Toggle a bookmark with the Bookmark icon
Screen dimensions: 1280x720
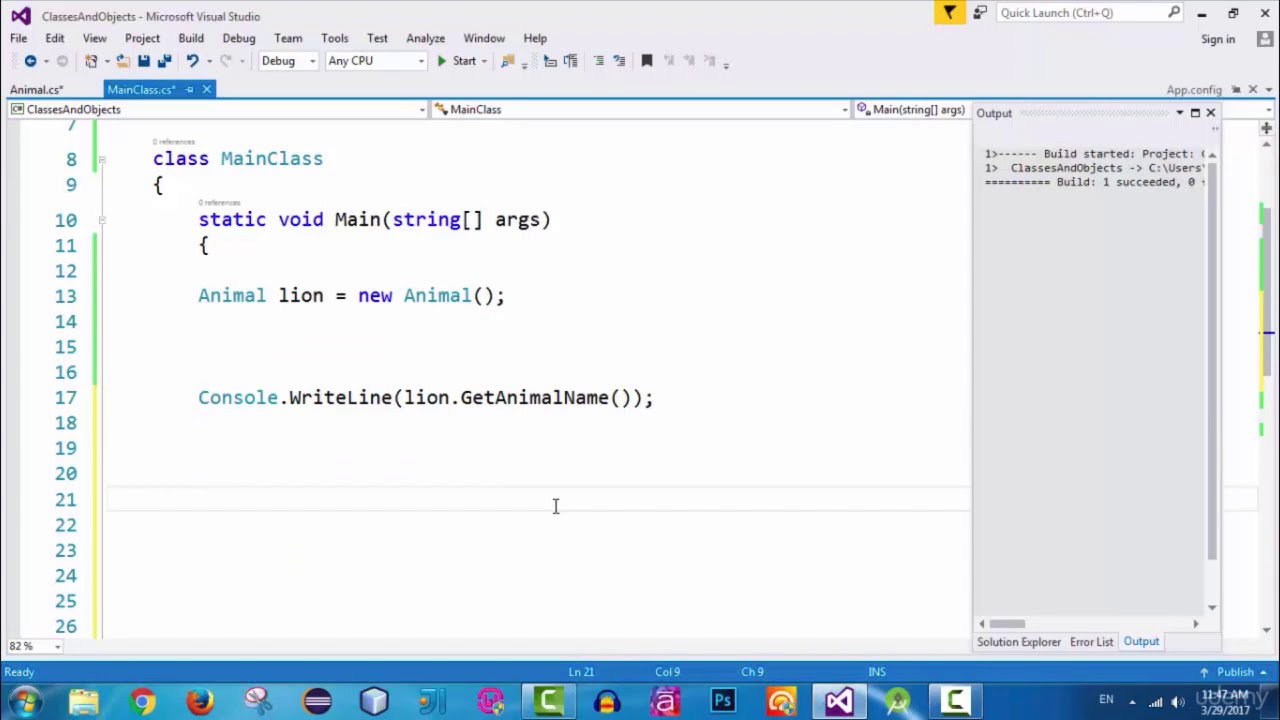coord(647,61)
